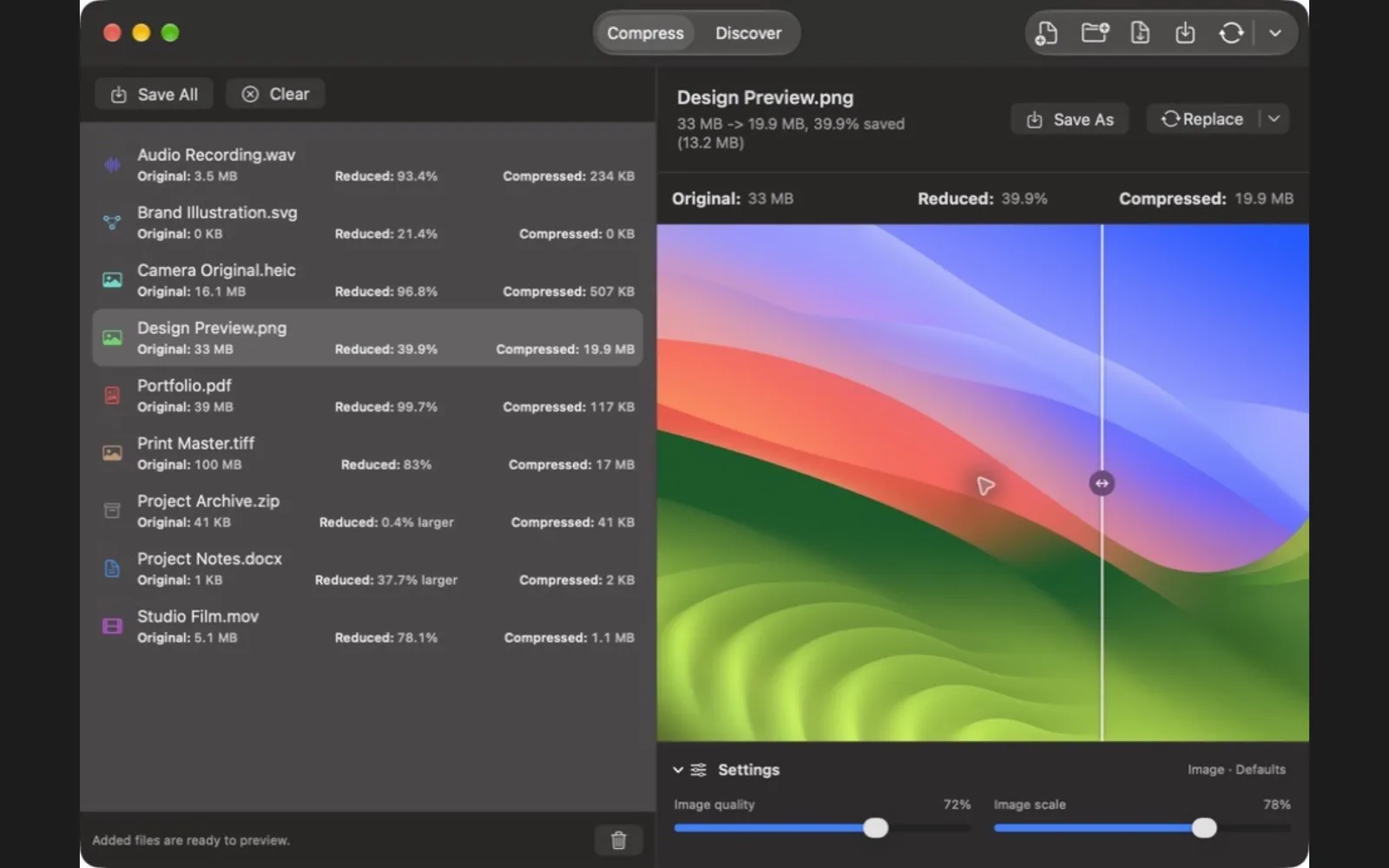Select the Project Archive.zip file name
The height and width of the screenshot is (868, 1389).
pyautogui.click(x=208, y=501)
